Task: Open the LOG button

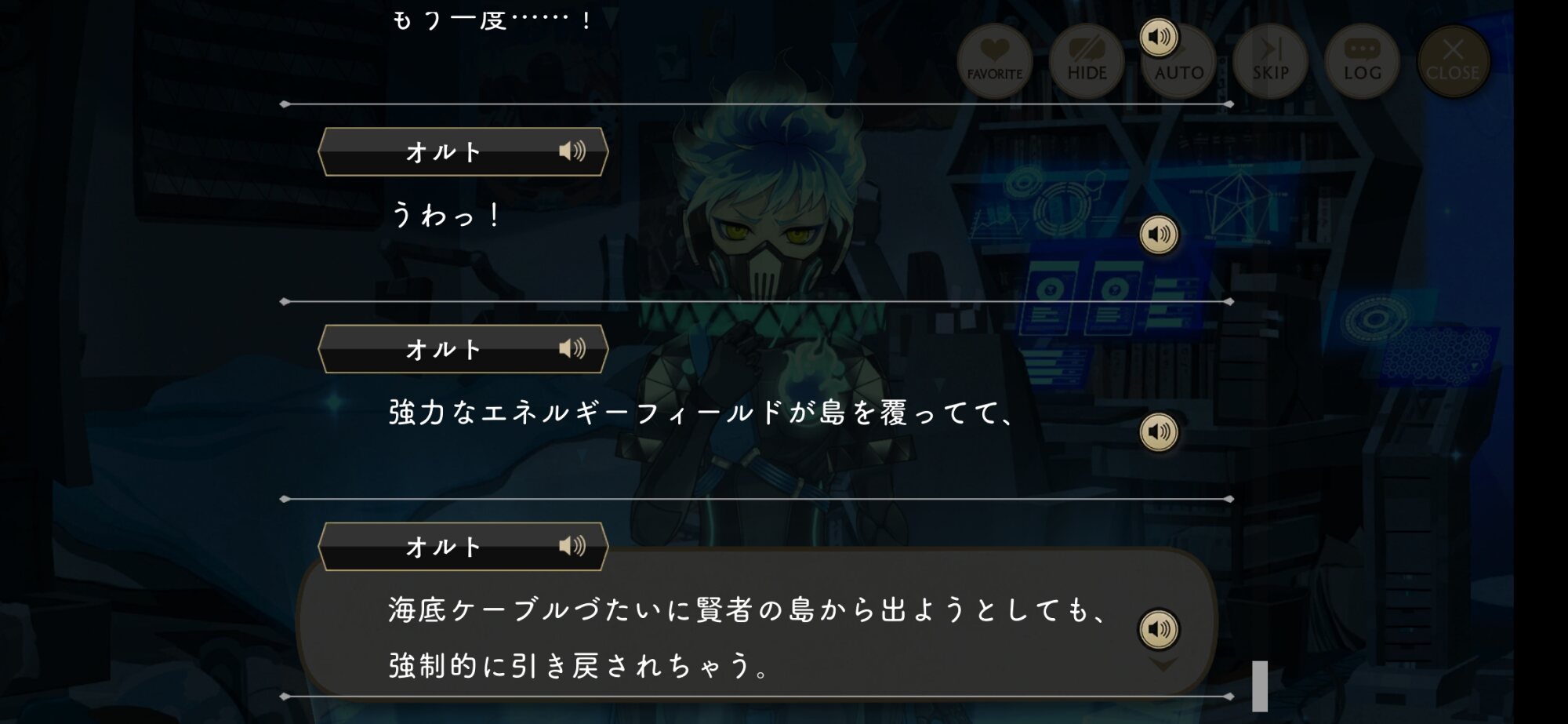Action: (1362, 60)
